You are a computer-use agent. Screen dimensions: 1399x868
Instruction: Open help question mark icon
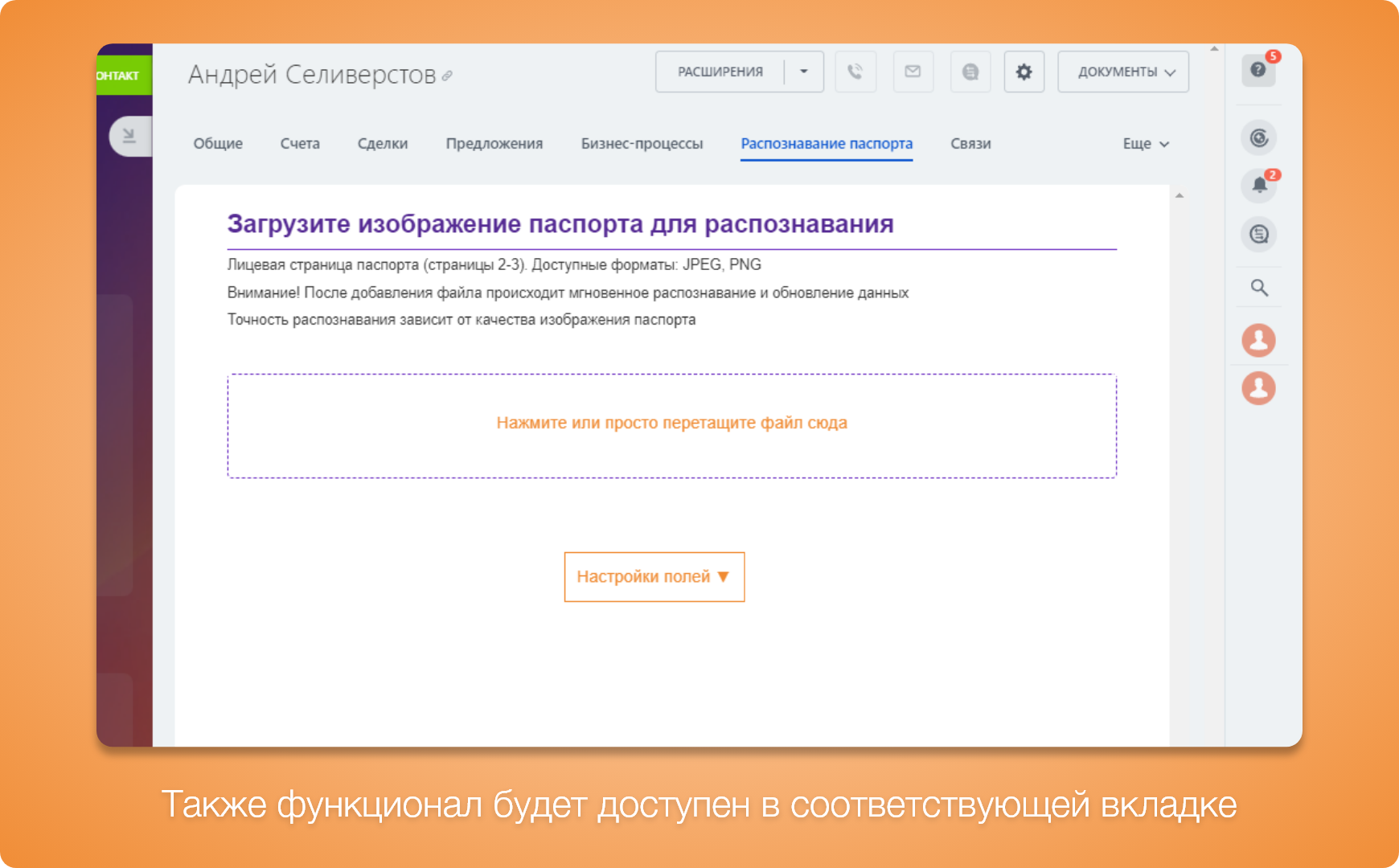1258,70
